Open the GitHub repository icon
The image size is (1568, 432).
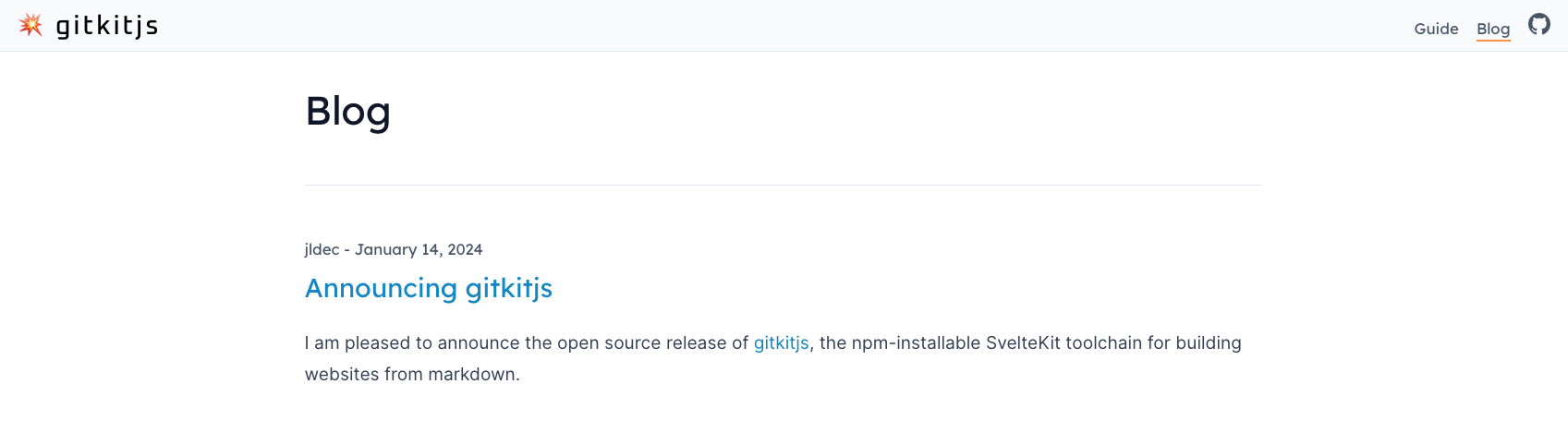(x=1539, y=24)
